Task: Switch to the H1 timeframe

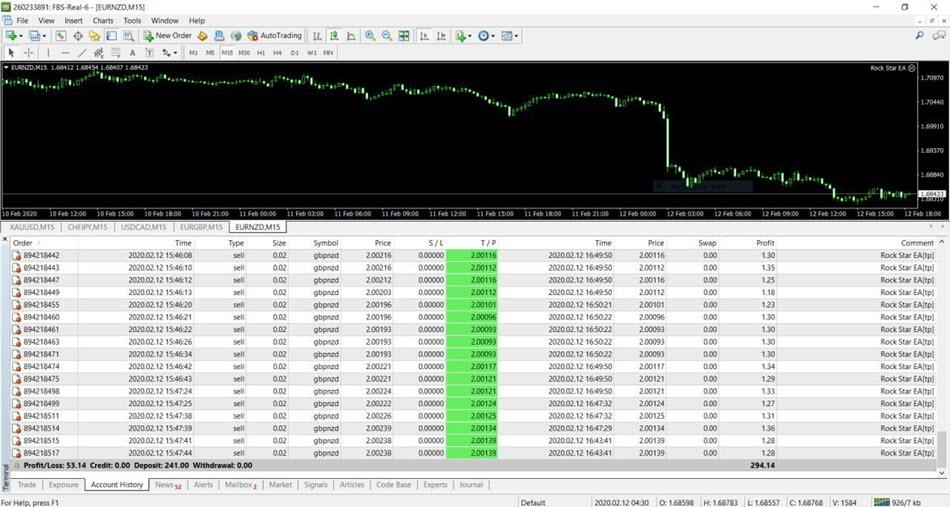Action: 261,53
